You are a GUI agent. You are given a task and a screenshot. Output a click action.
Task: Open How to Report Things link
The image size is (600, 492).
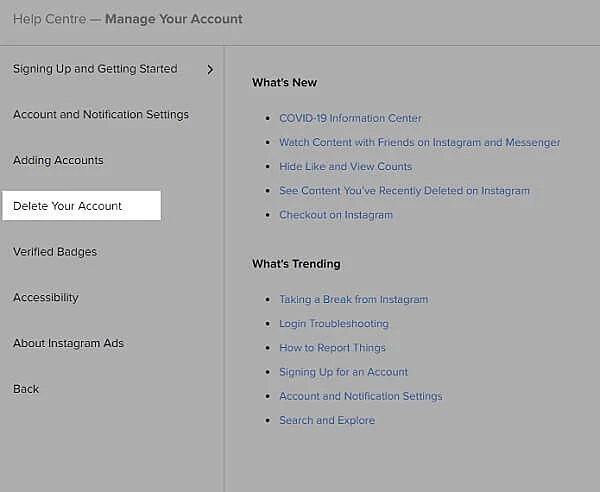(332, 348)
